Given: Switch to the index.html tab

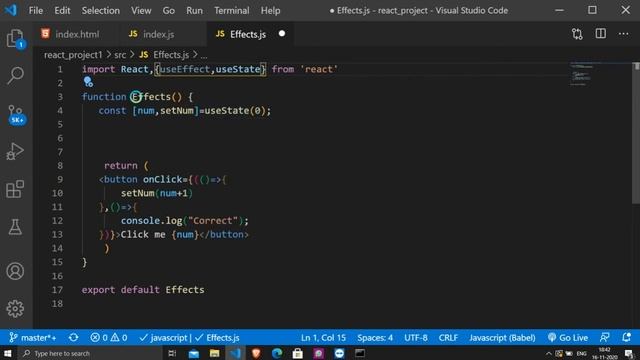Looking at the screenshot, I should click(77, 34).
